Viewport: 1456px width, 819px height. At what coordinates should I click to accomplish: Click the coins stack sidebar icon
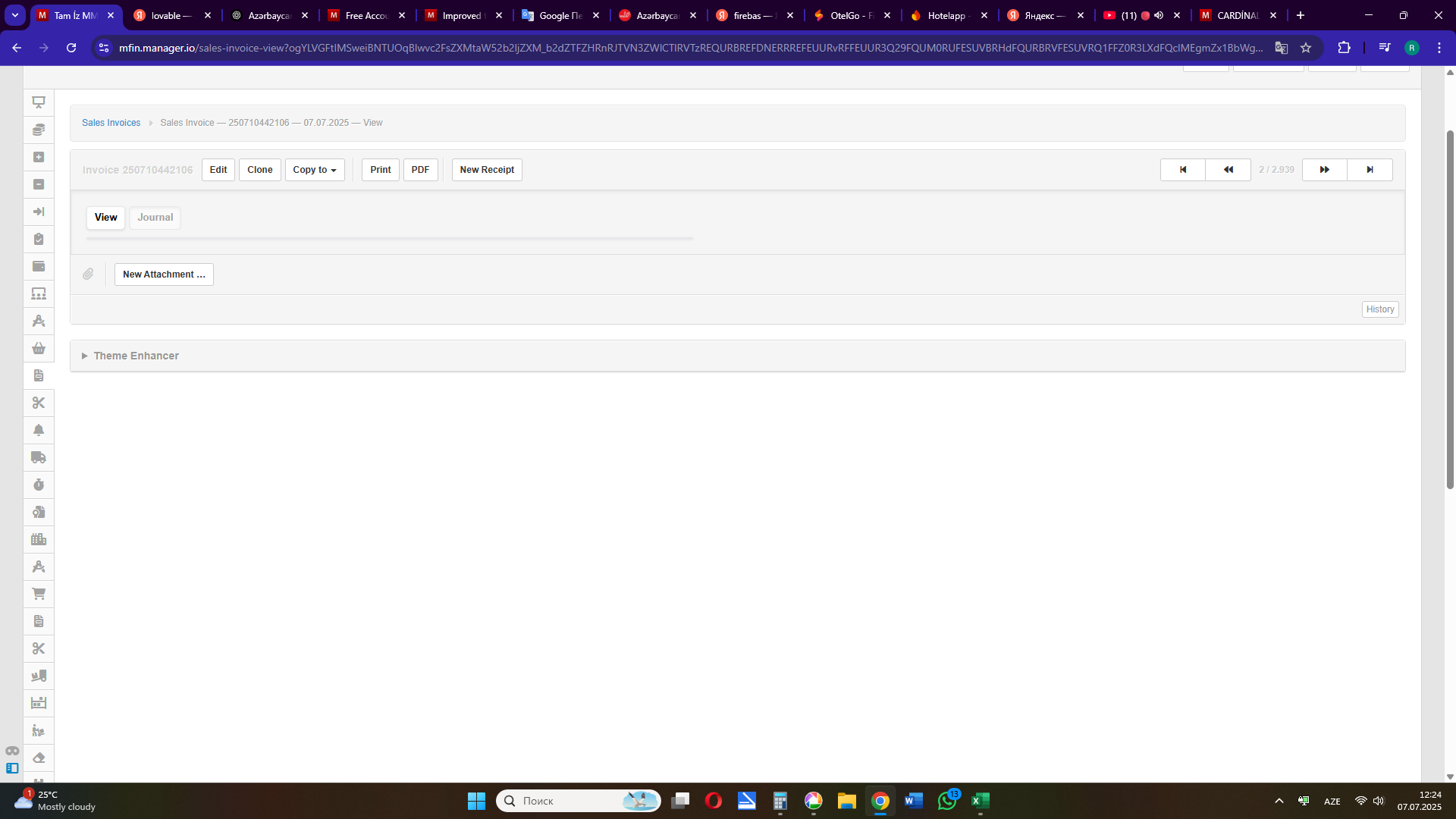(39, 130)
